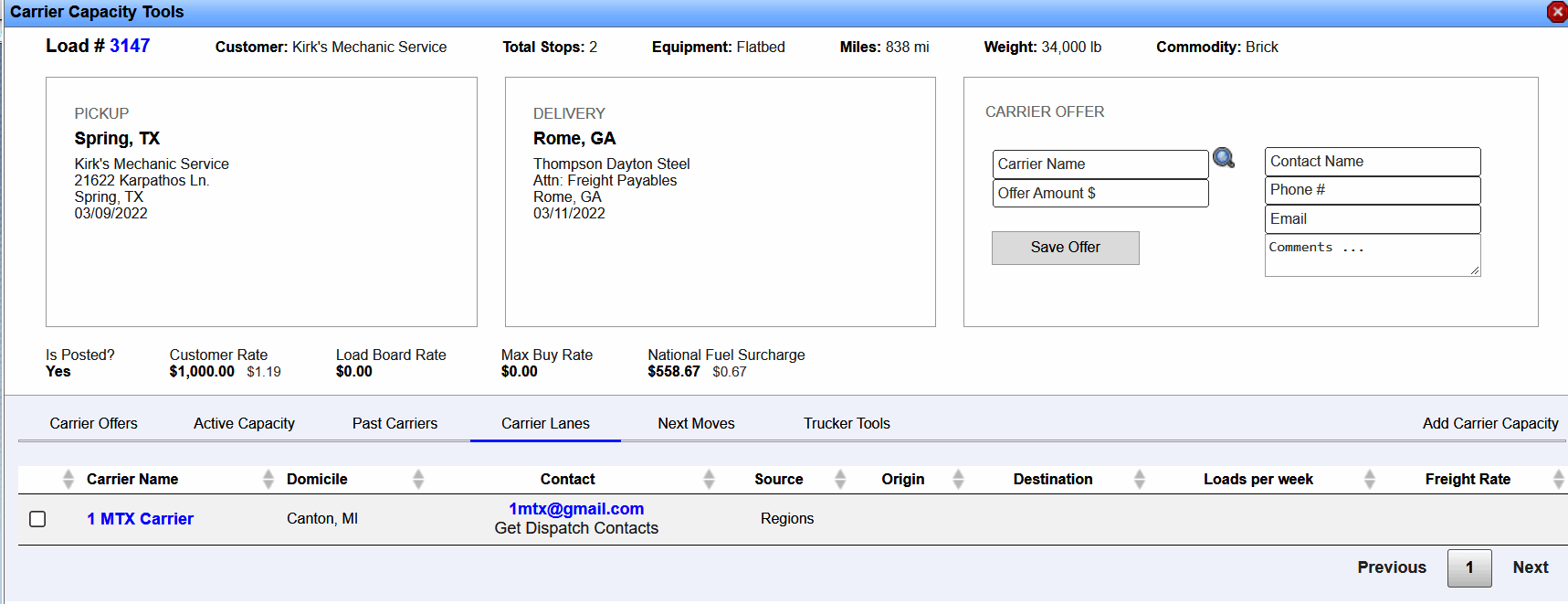1568x604 pixels.
Task: Sort by Domicile column arrows
Action: point(418,479)
